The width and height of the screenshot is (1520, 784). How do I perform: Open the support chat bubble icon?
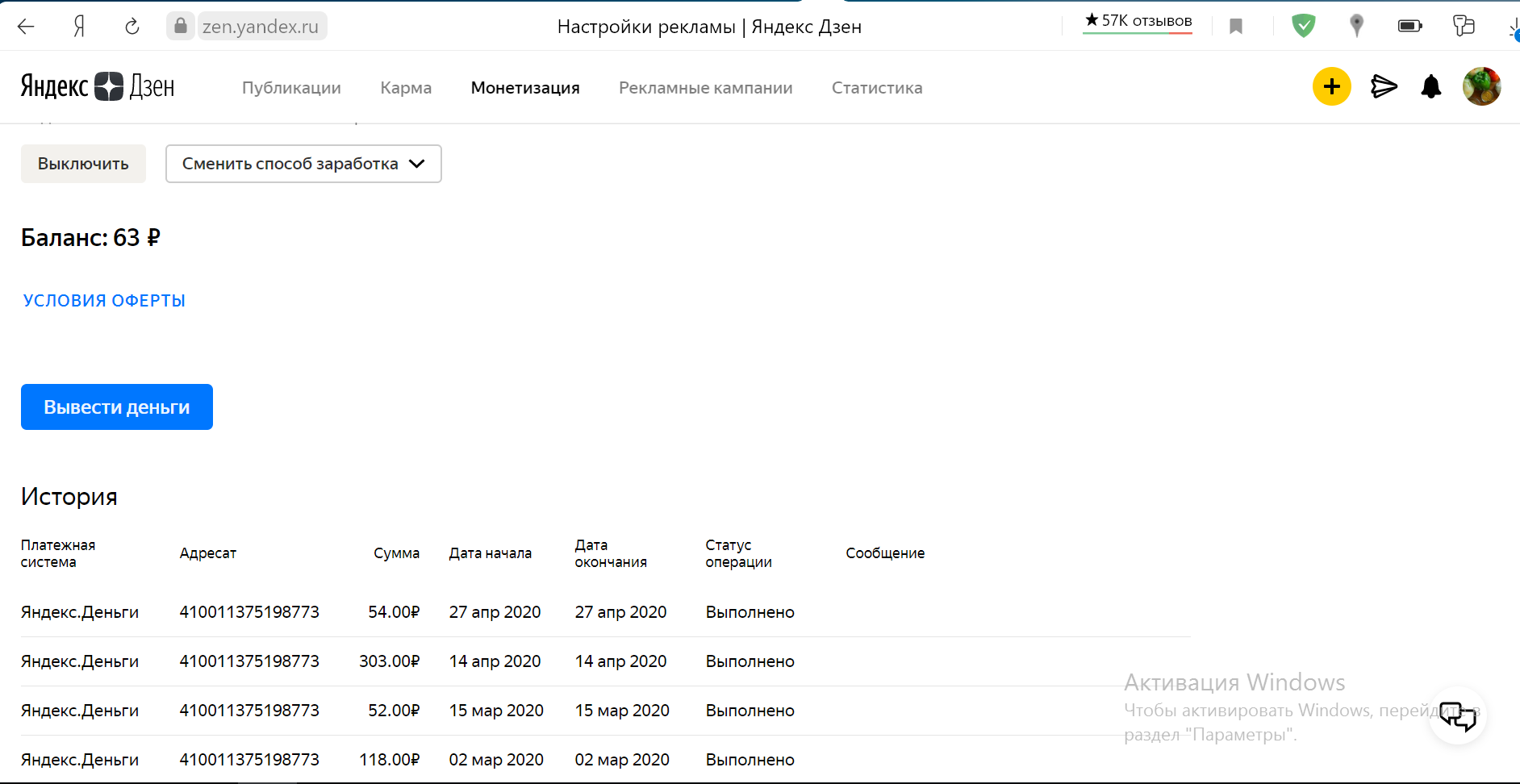[x=1458, y=715]
